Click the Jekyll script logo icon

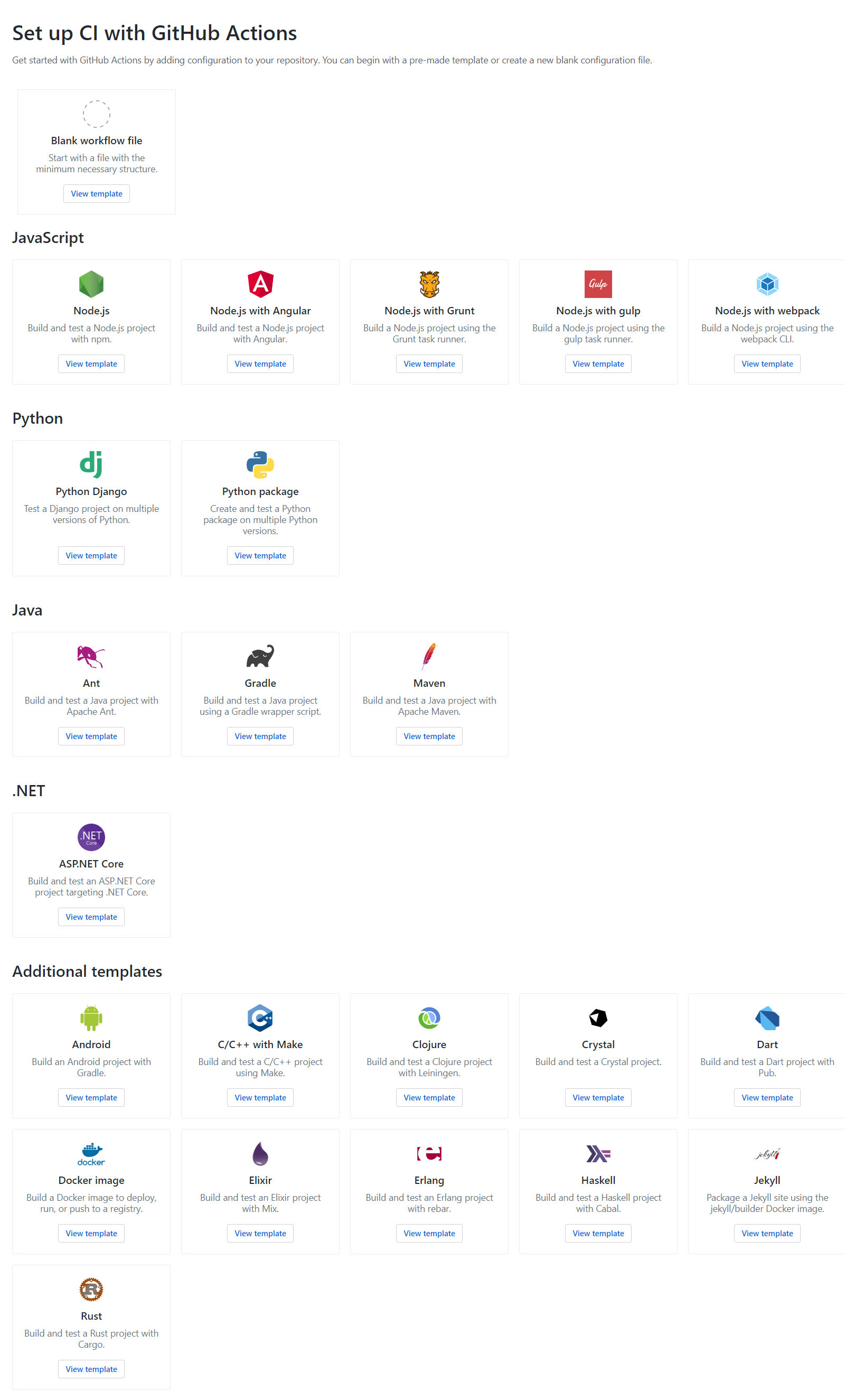click(x=767, y=1154)
